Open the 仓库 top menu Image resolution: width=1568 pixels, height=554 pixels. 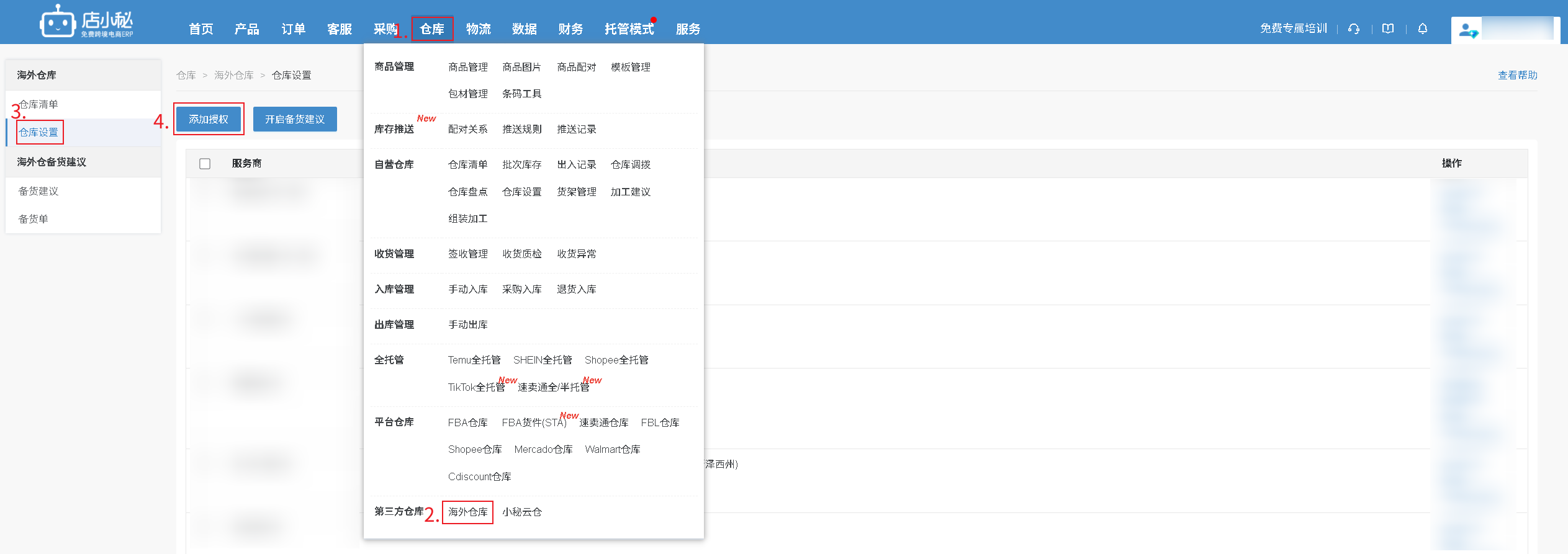[432, 29]
